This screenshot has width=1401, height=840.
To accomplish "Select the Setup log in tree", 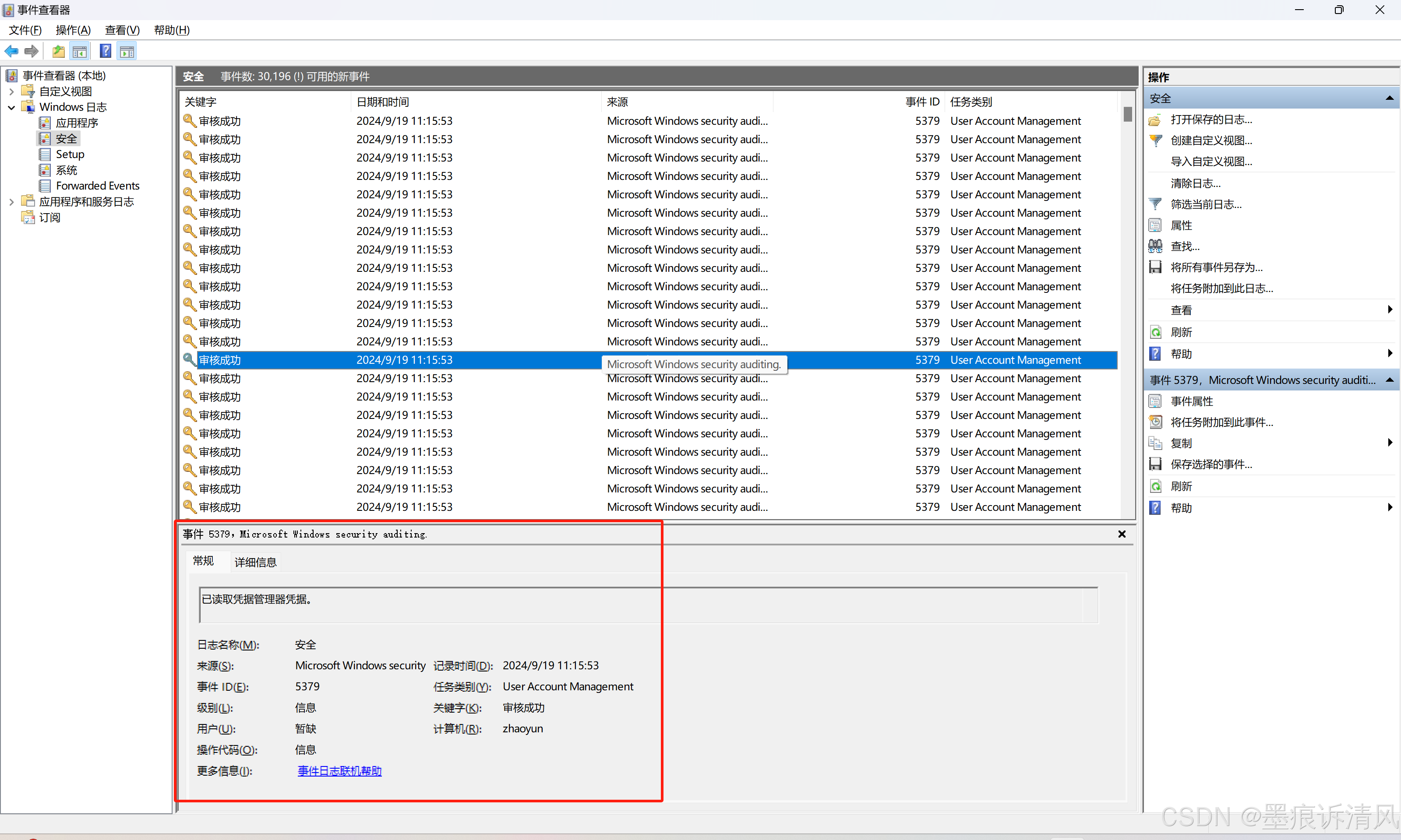I will coord(70,154).
